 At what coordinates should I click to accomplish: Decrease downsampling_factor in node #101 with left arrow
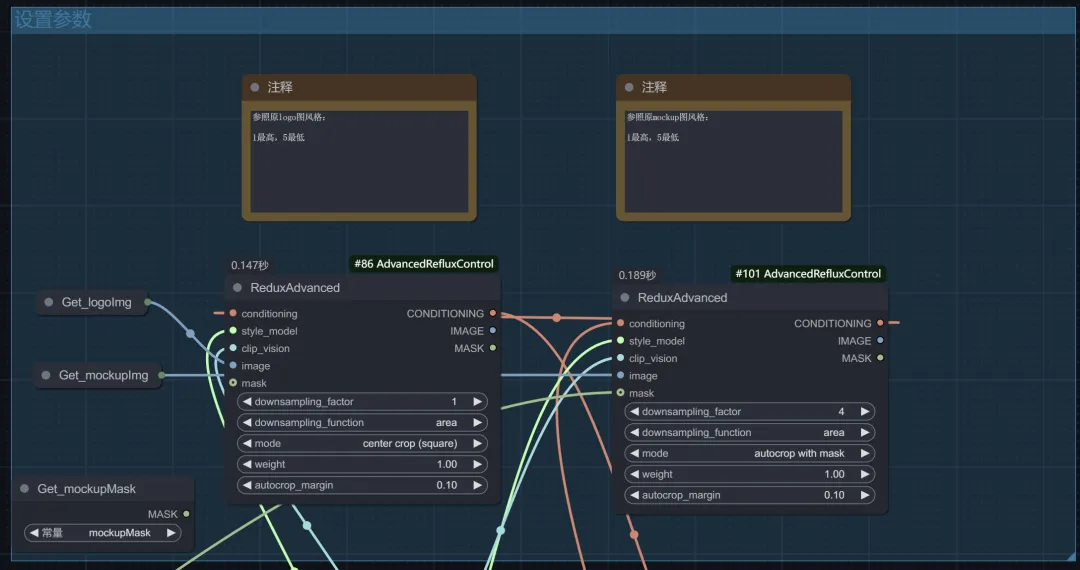[634, 412]
